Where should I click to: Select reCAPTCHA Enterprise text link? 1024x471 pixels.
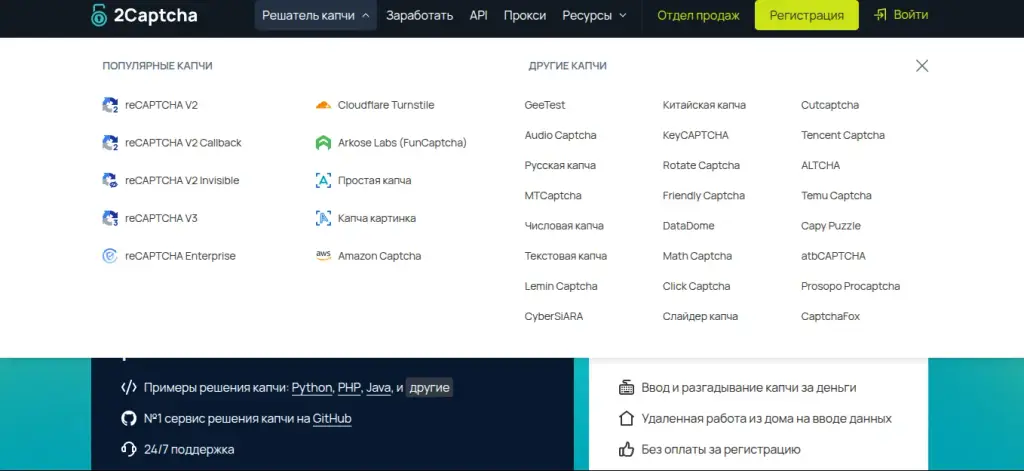point(180,256)
